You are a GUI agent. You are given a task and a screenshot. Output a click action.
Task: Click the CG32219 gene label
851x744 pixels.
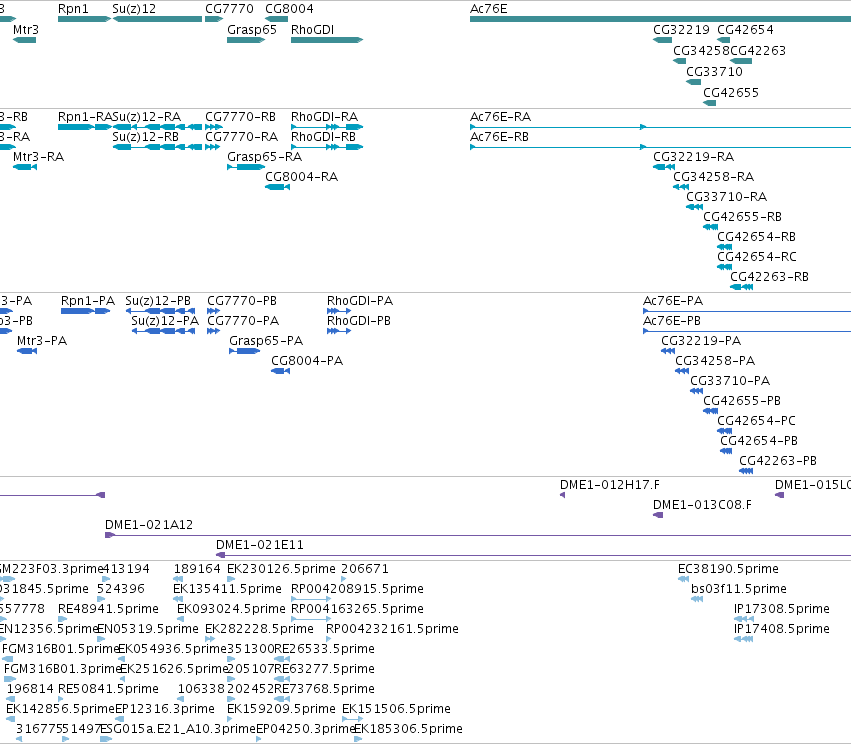(x=681, y=30)
